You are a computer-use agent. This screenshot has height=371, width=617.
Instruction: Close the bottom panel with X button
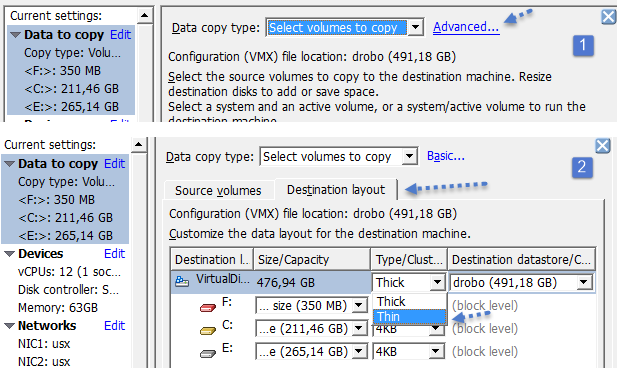(x=602, y=146)
